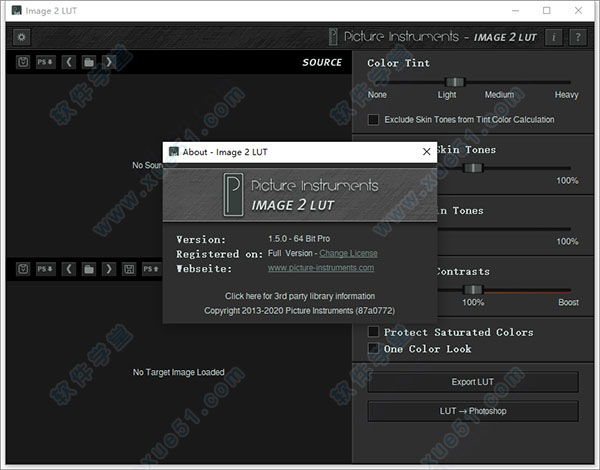Screen dimensions: 600x470
Task: Click the LUT → Photoshop button
Action: [x=473, y=411]
